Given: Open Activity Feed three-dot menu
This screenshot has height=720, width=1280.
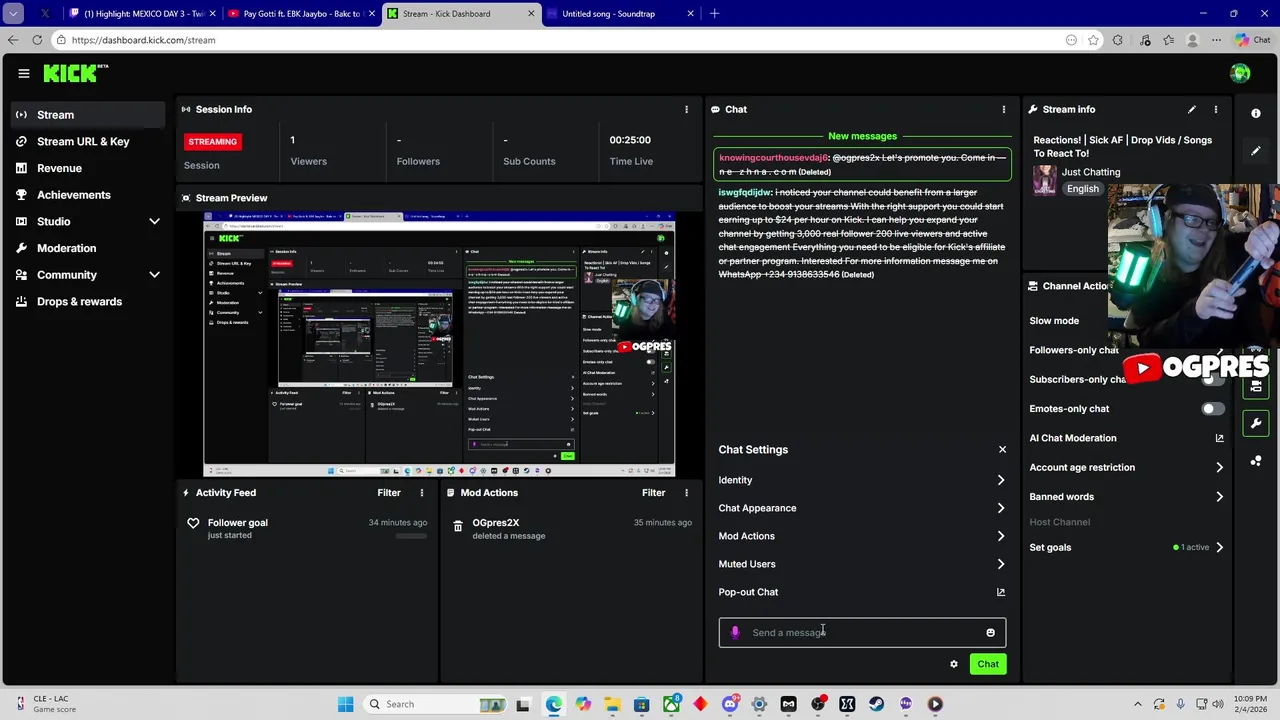Looking at the screenshot, I should (x=422, y=492).
